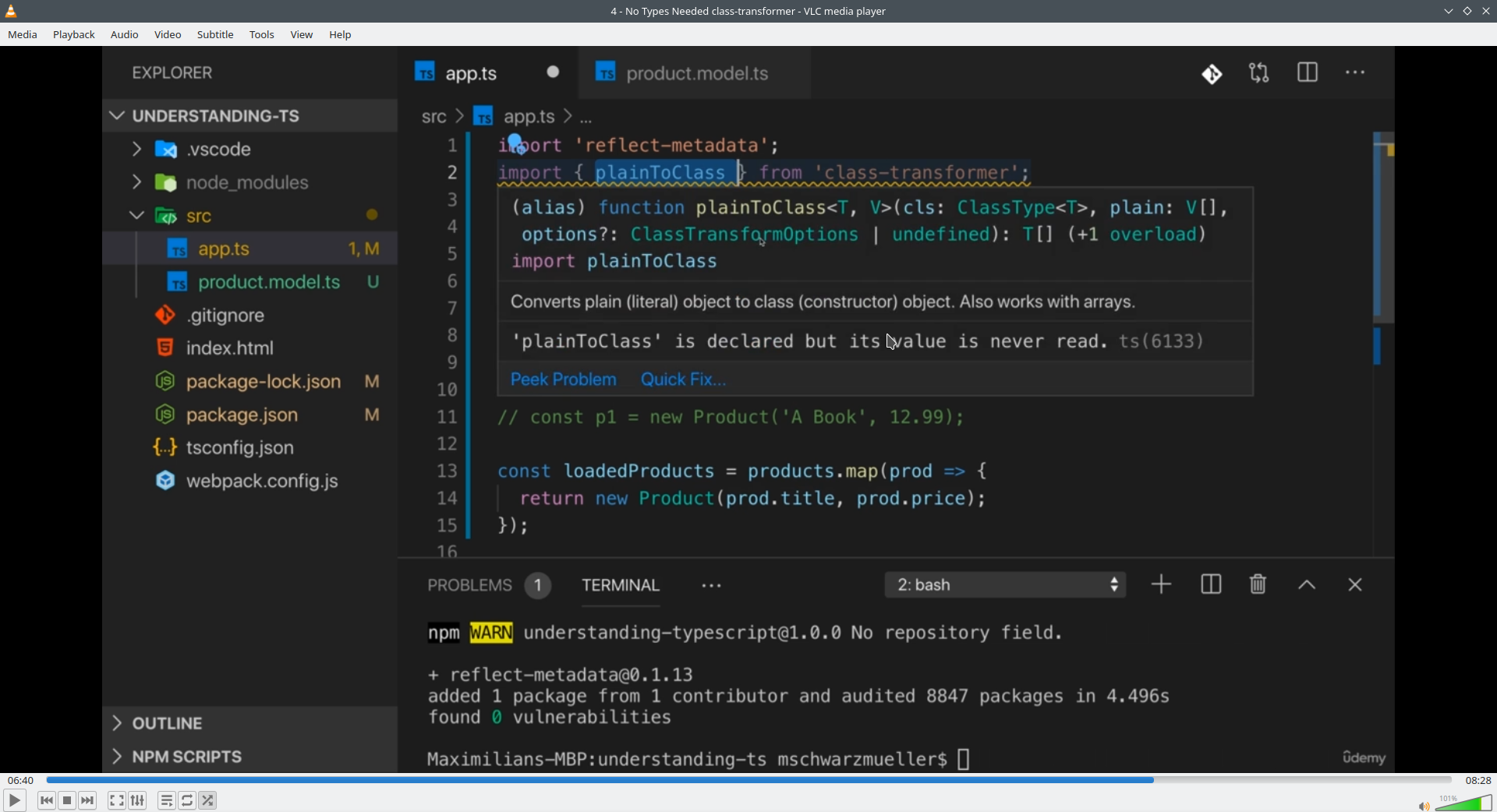Open the Help menu

click(x=341, y=35)
